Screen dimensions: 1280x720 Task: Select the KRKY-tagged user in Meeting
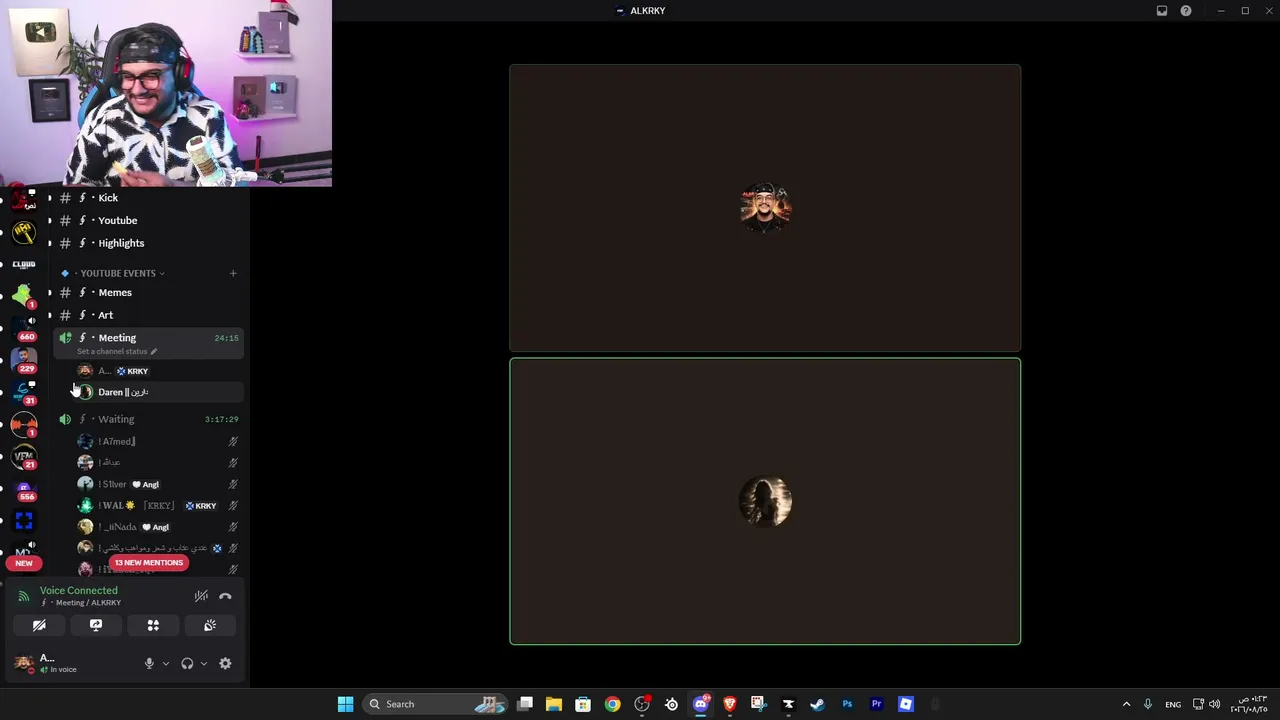[158, 371]
